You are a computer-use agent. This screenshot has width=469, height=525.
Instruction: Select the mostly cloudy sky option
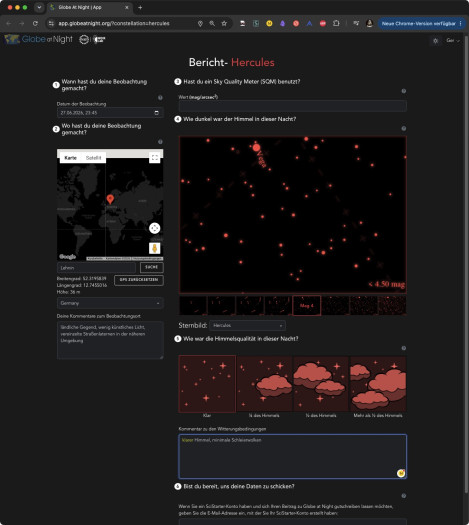click(378, 384)
